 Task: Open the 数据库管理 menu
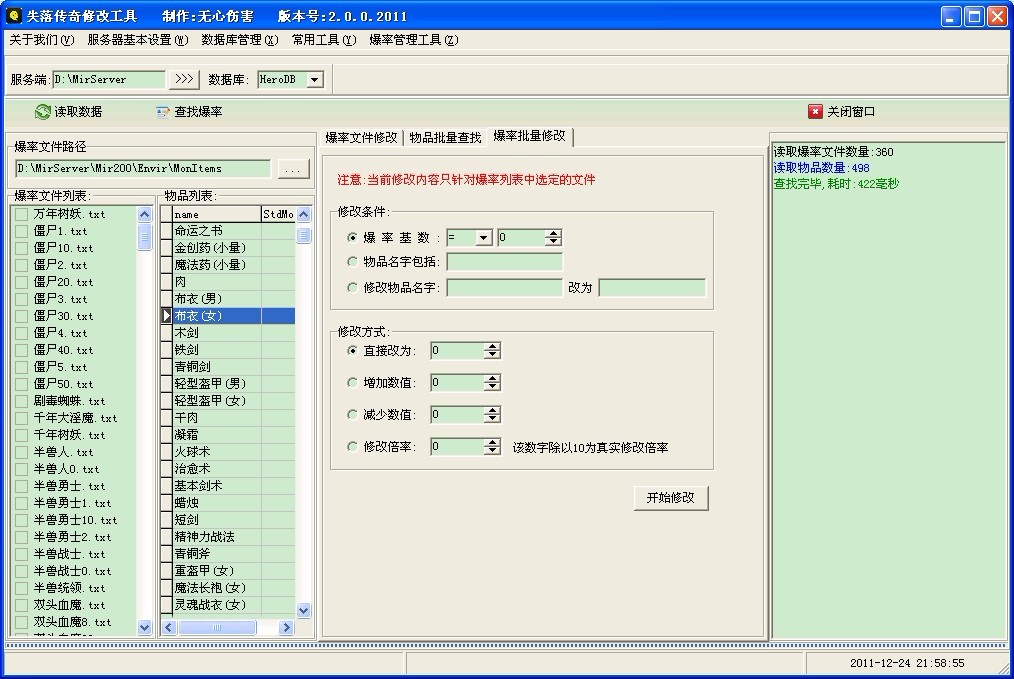tap(239, 40)
